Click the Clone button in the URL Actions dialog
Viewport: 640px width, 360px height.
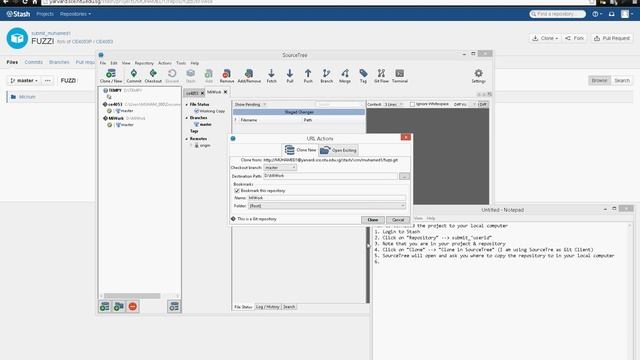coord(373,220)
